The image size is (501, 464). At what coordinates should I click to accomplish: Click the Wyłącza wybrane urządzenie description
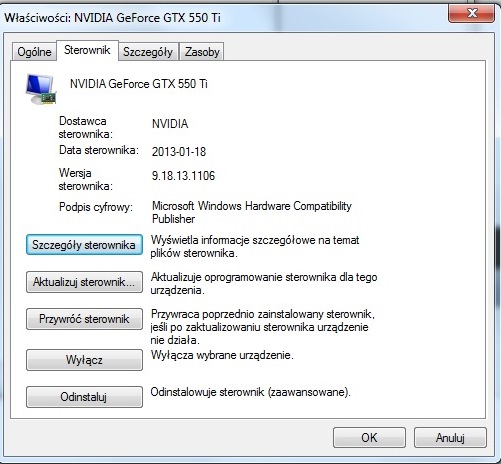222,355
